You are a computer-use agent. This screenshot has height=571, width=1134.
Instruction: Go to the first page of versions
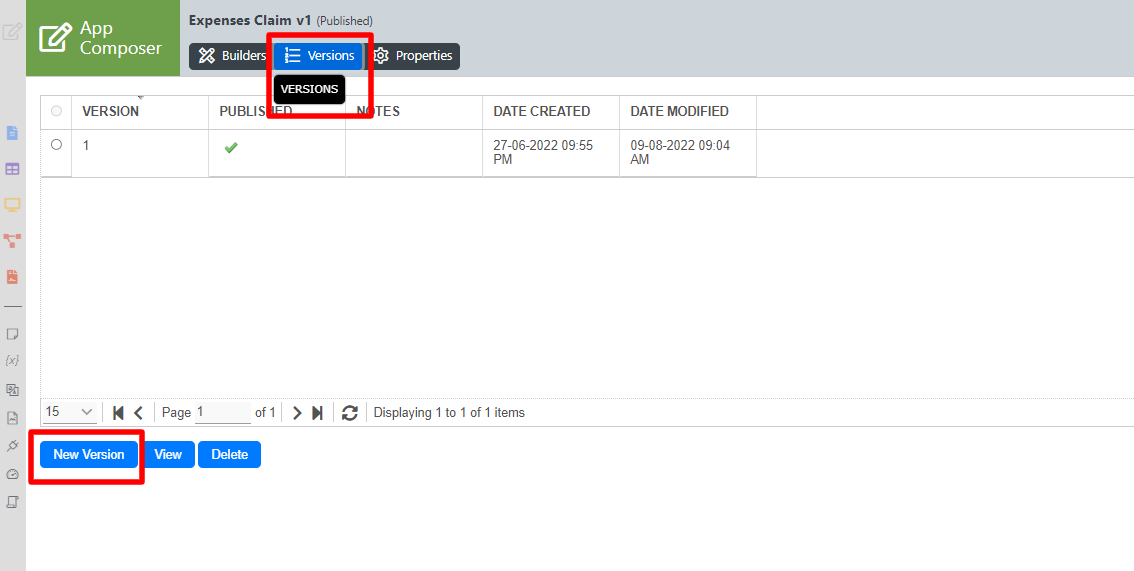pyautogui.click(x=119, y=413)
